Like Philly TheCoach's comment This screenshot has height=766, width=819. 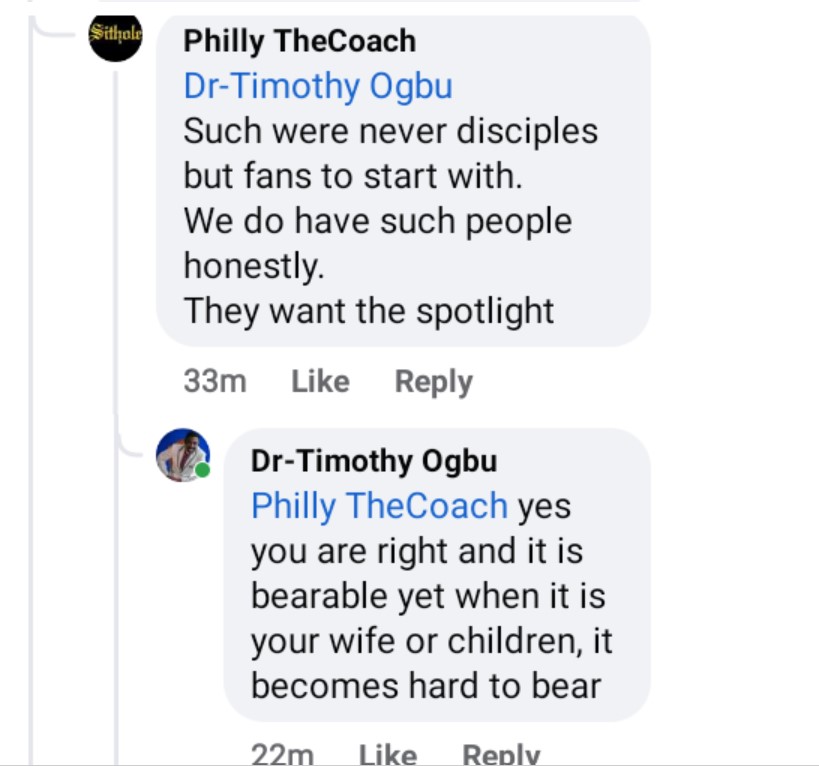coord(320,381)
